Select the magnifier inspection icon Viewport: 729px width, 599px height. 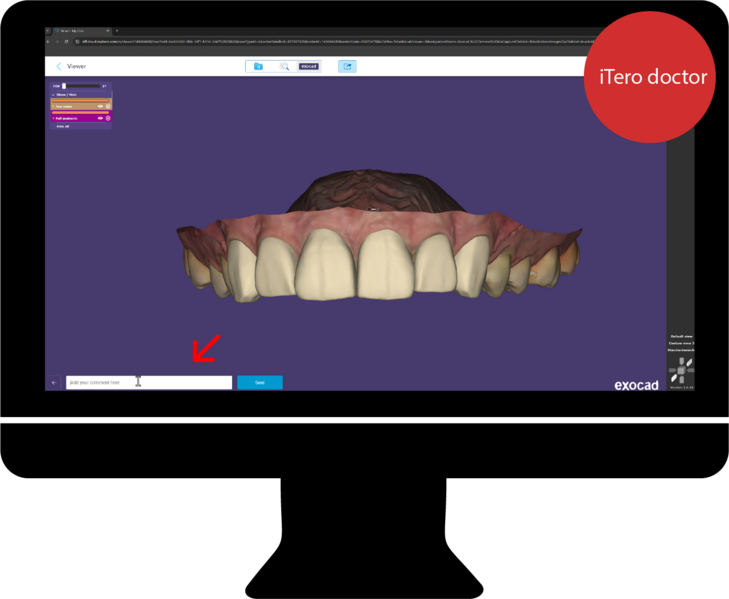[x=284, y=67]
